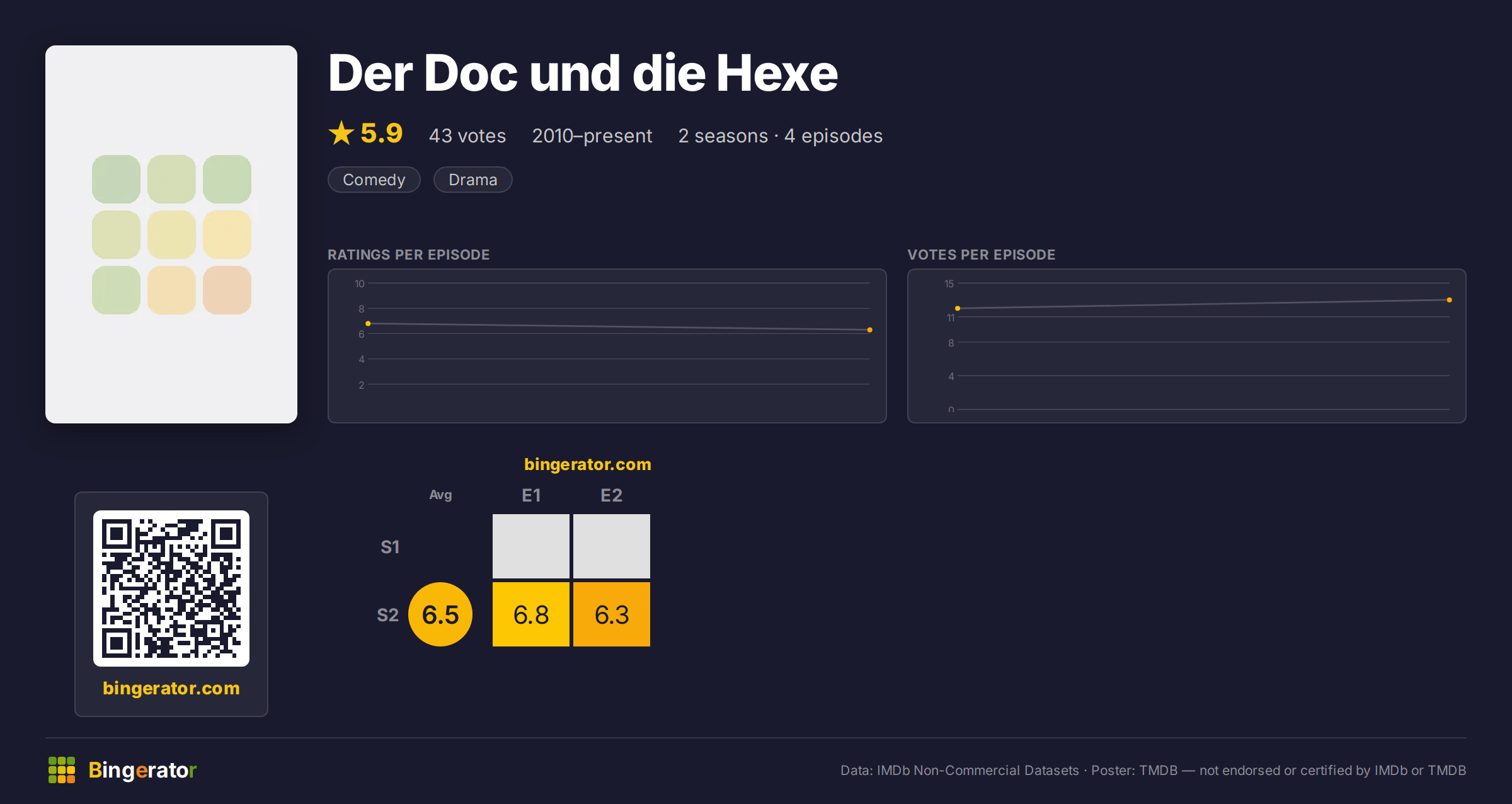The width and height of the screenshot is (1512, 804).
Task: Open bingerator.com link above episode grid
Action: [x=588, y=464]
